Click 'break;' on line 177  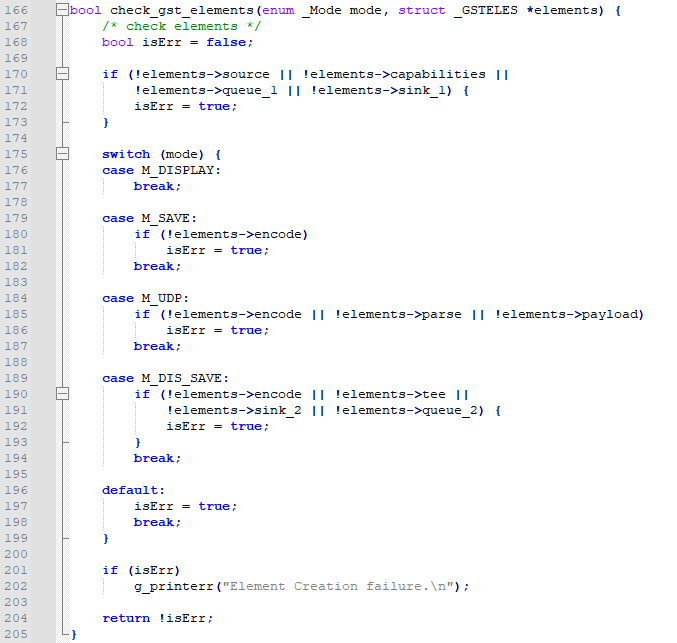pos(158,186)
